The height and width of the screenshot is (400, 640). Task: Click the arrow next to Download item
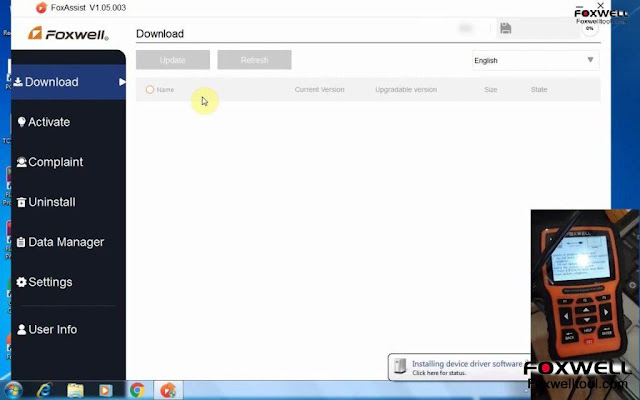pos(122,82)
